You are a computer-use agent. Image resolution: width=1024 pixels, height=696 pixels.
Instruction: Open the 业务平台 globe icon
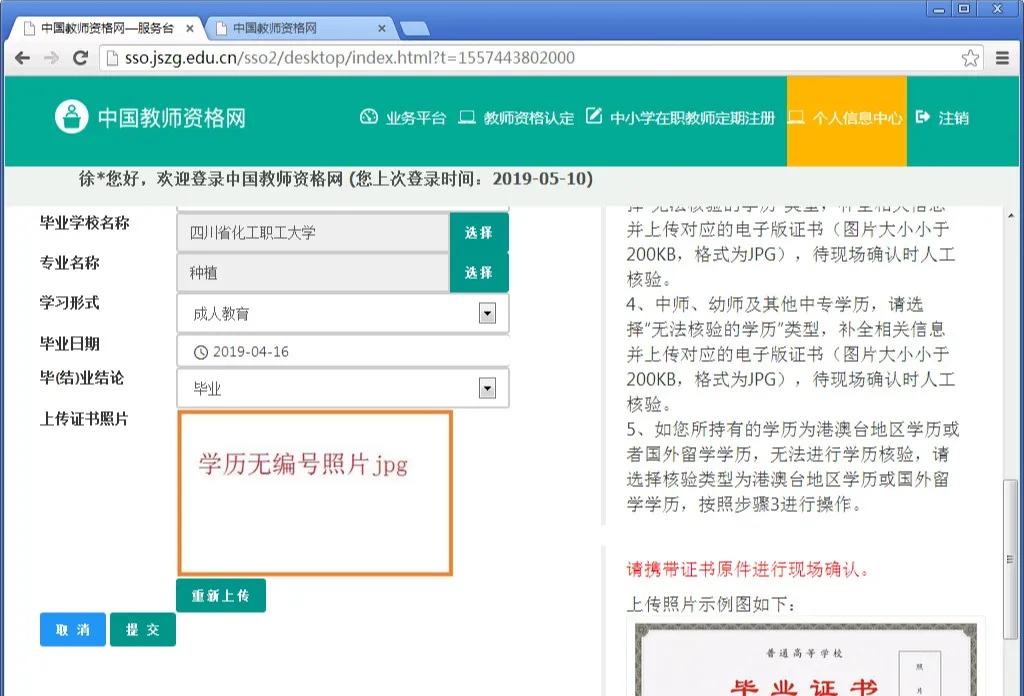tap(369, 117)
